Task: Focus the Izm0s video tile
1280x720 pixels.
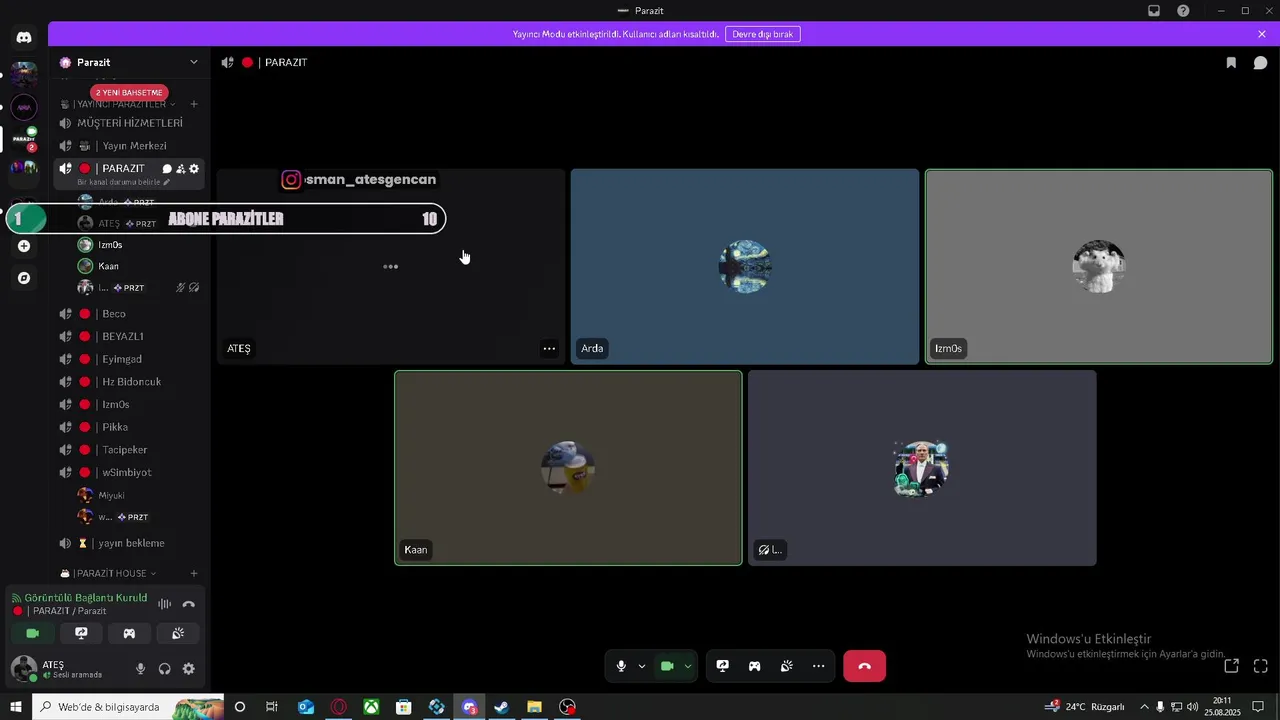Action: coord(1098,266)
